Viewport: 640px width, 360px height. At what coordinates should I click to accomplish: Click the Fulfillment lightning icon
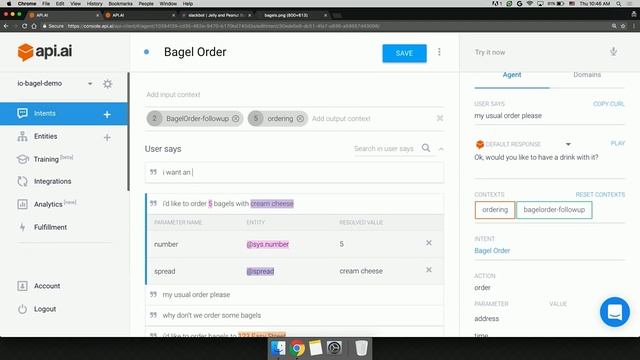tap(22, 227)
